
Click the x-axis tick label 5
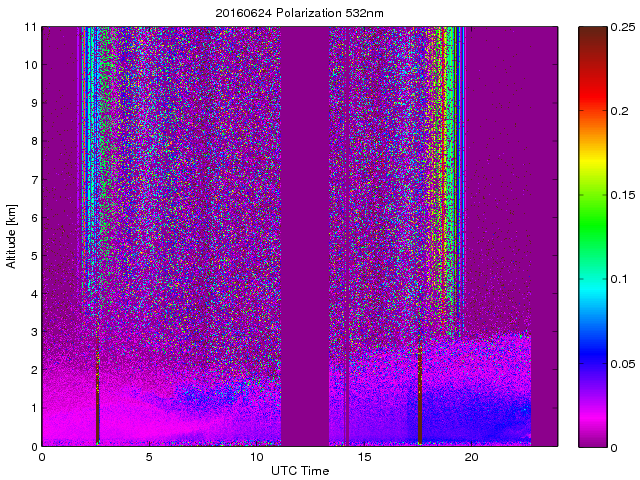149,457
